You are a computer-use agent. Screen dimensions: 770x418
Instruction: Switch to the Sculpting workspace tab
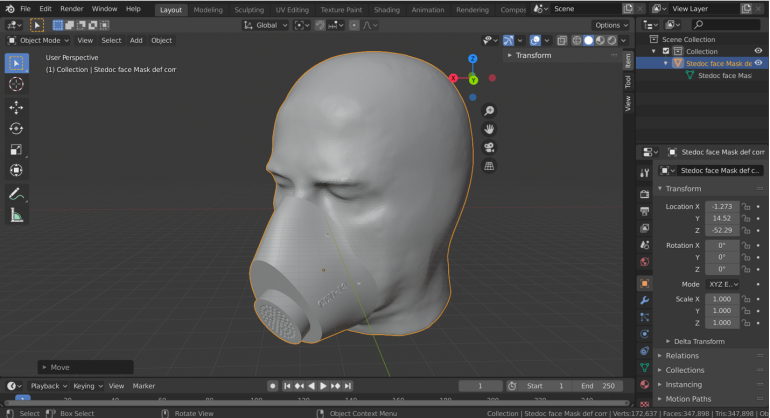coord(249,9)
